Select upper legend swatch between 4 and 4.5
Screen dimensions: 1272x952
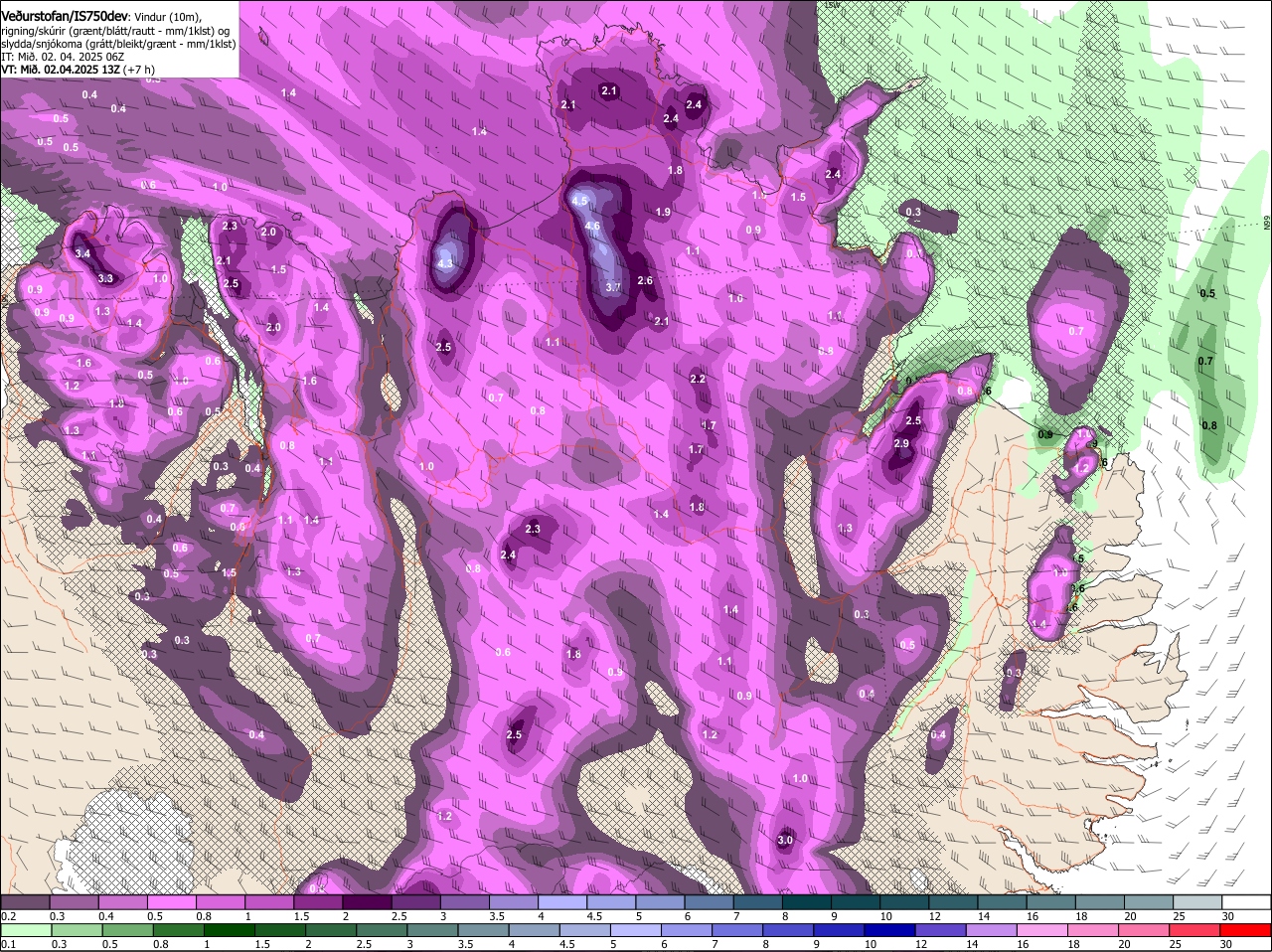564,900
